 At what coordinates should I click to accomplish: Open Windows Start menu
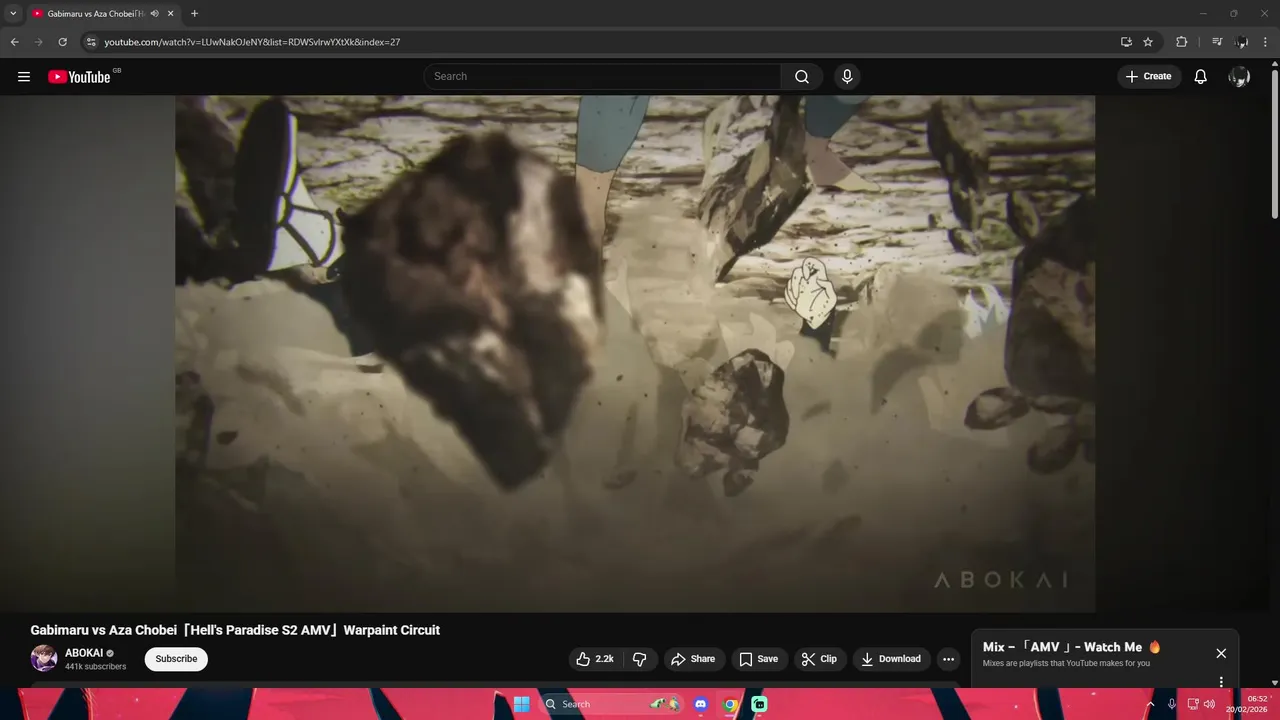point(521,704)
